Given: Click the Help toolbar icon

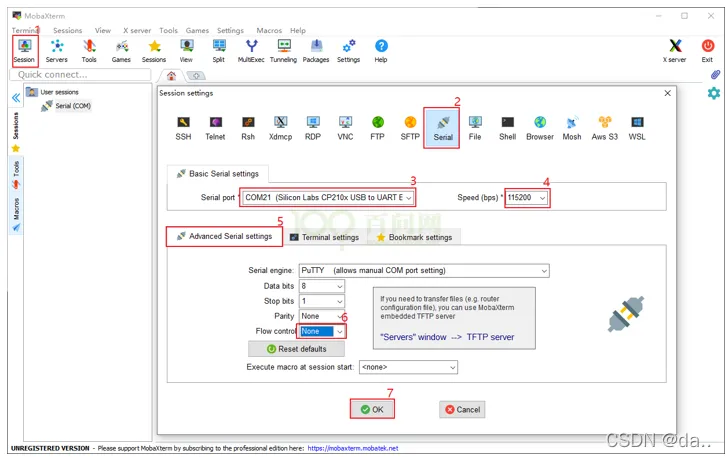Looking at the screenshot, I should (x=381, y=50).
